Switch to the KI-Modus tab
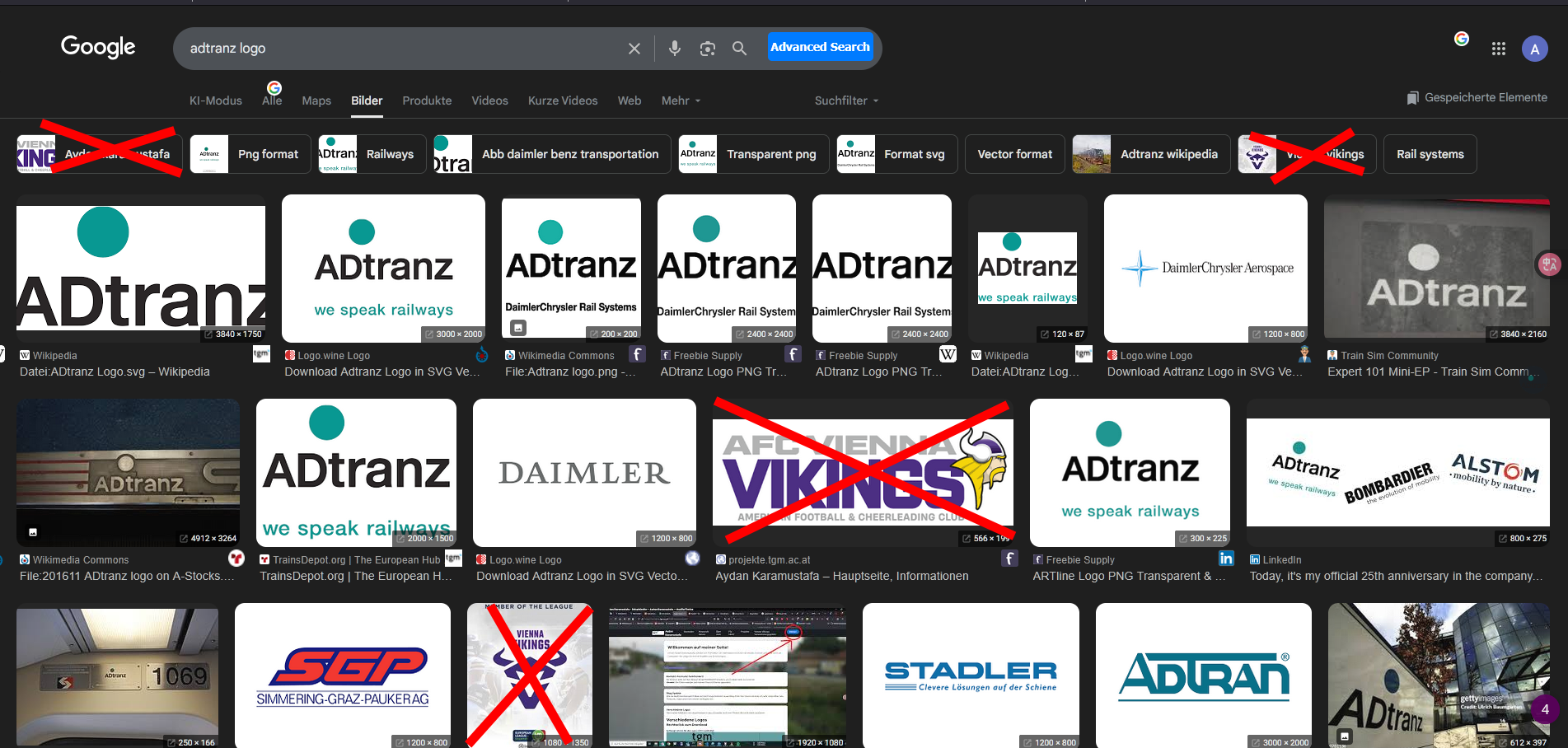This screenshot has height=748, width=1568. point(216,101)
